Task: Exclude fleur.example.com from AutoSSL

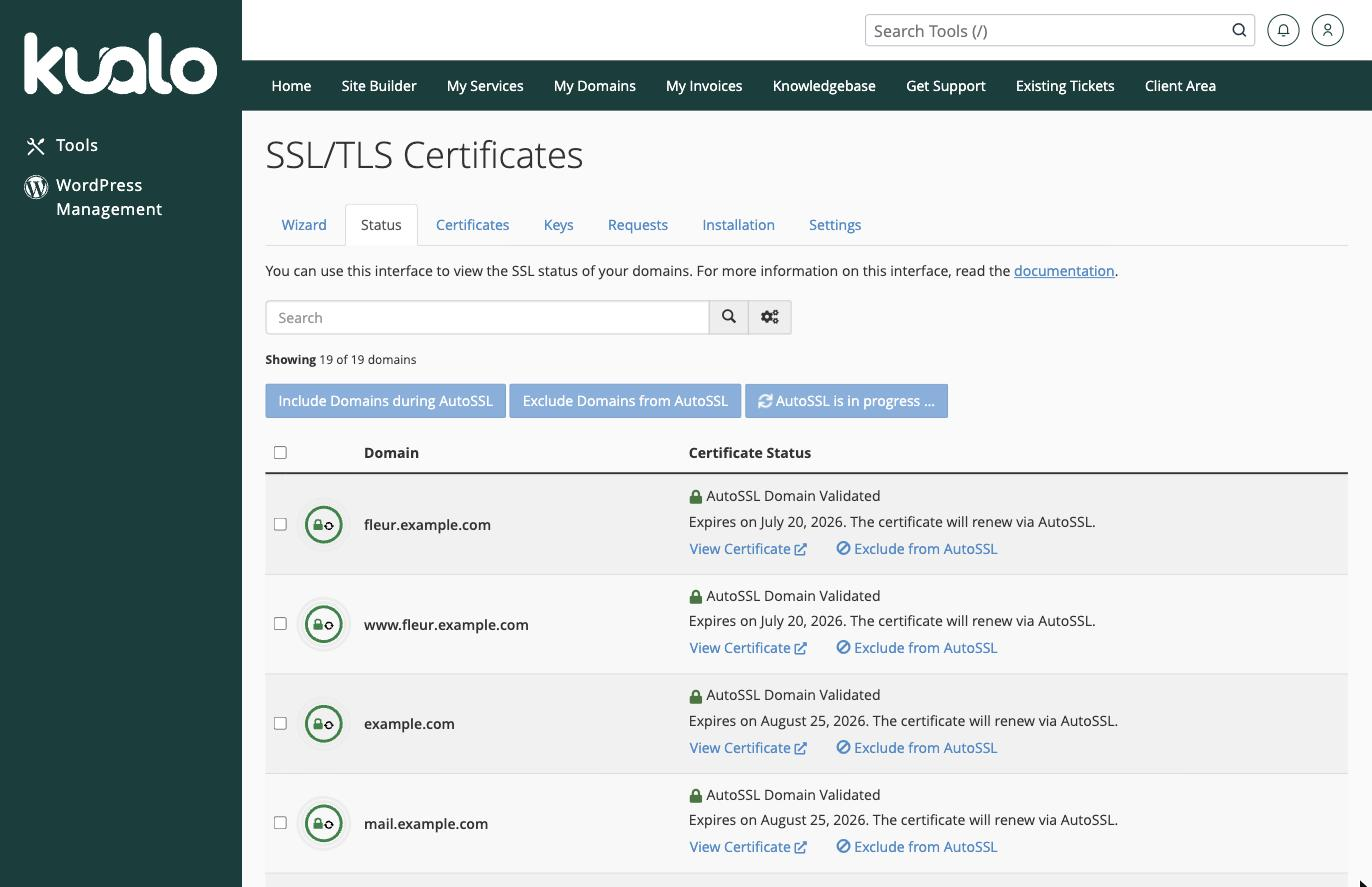Action: [917, 549]
